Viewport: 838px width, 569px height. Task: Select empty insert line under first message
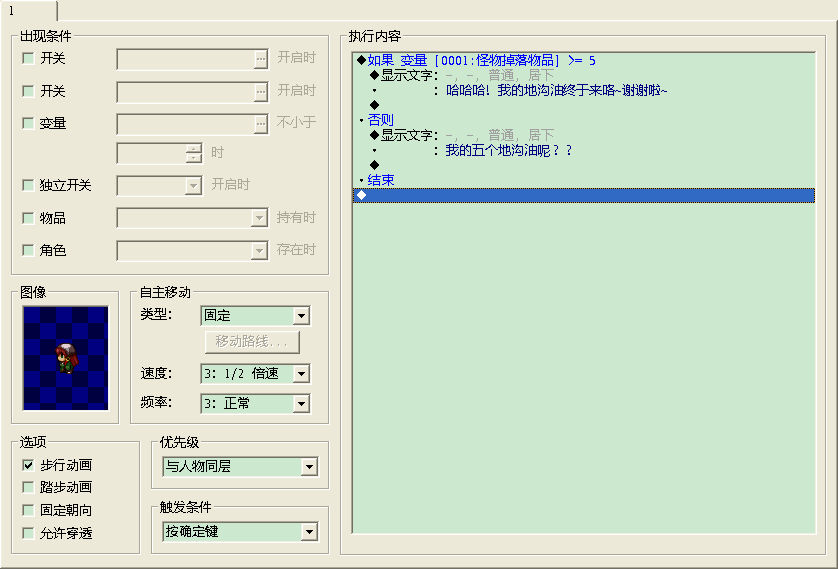pyautogui.click(x=584, y=105)
